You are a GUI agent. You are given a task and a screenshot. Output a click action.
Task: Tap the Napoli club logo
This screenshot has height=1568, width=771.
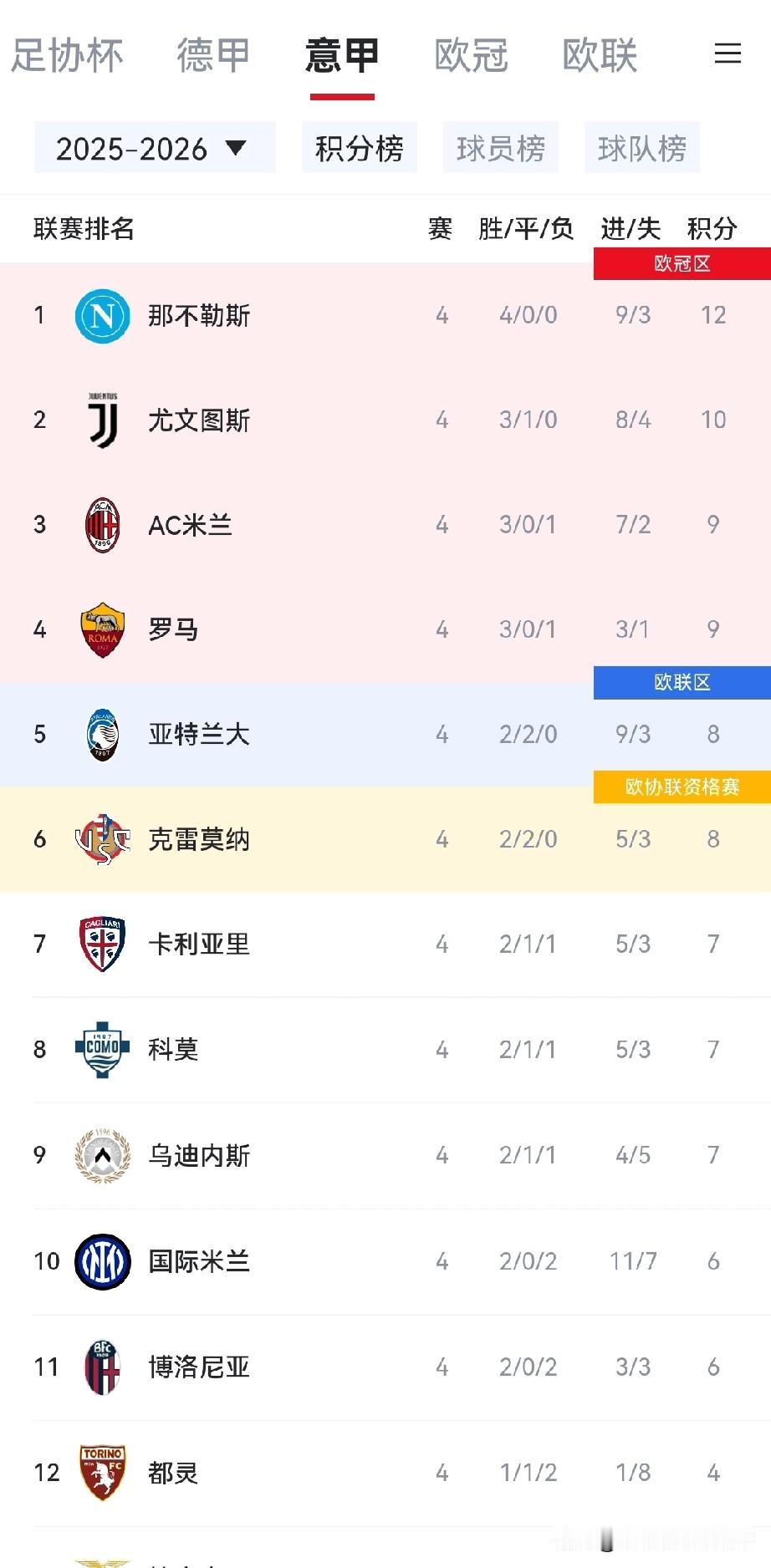coord(102,316)
